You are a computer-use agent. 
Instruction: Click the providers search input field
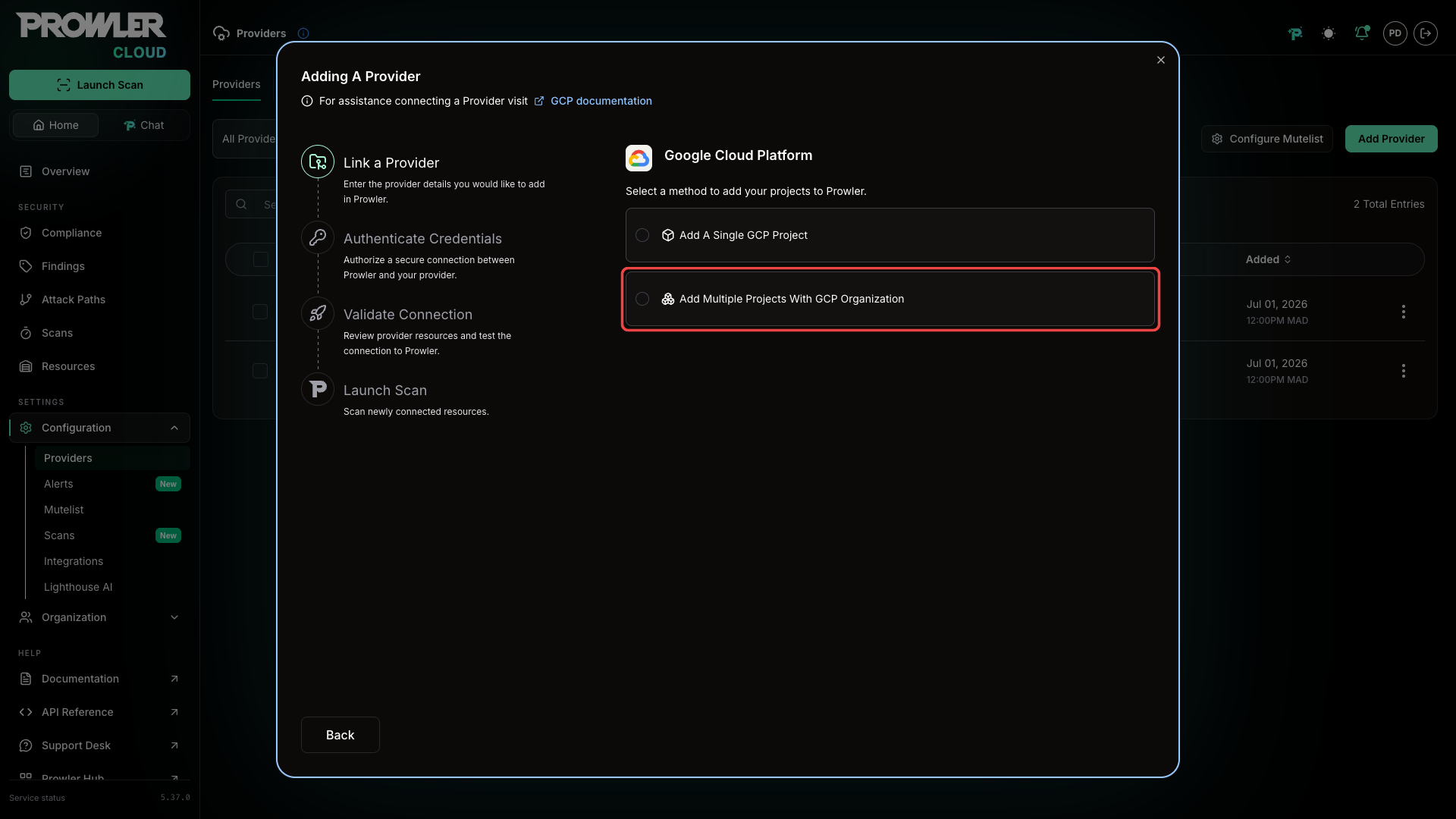[252, 204]
